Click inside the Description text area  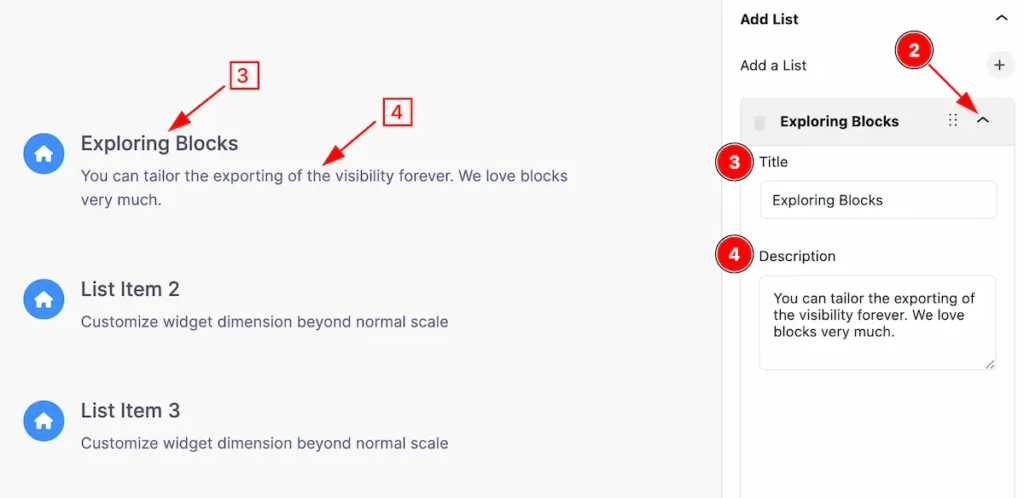[877, 322]
